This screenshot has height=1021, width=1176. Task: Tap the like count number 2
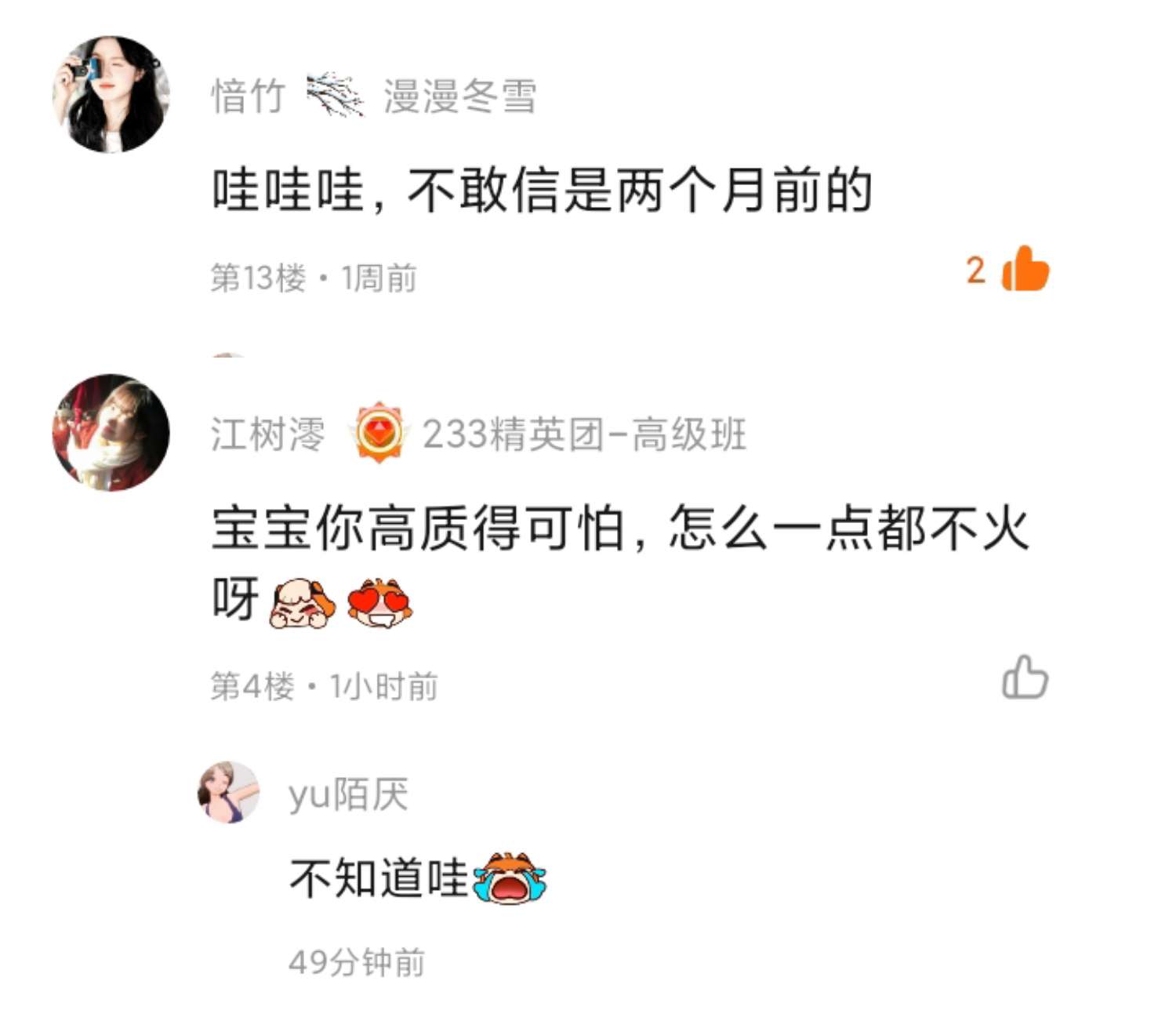975,271
